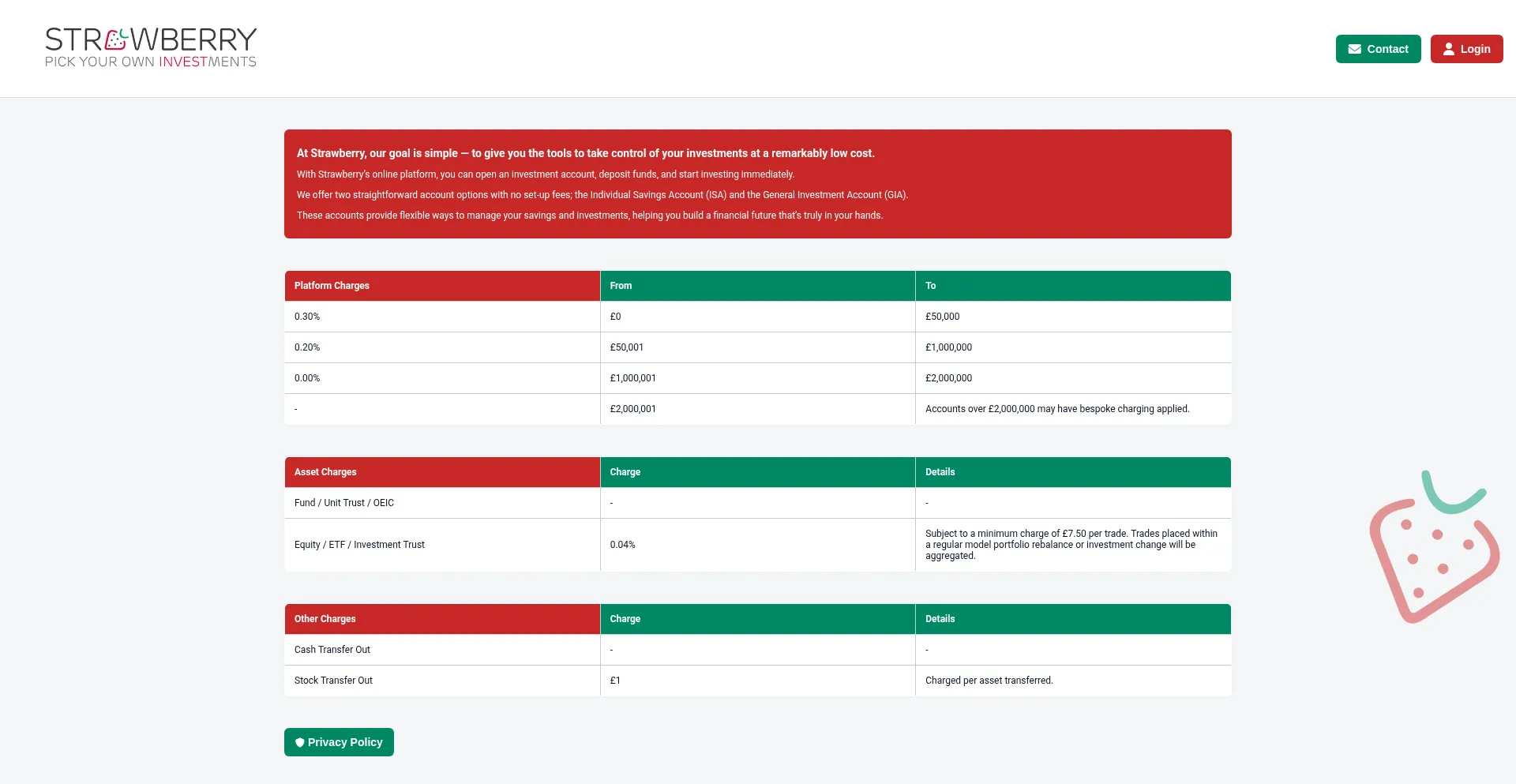Image resolution: width=1516 pixels, height=784 pixels.
Task: Click the Charge header in Other Charges table
Action: pyautogui.click(x=758, y=619)
